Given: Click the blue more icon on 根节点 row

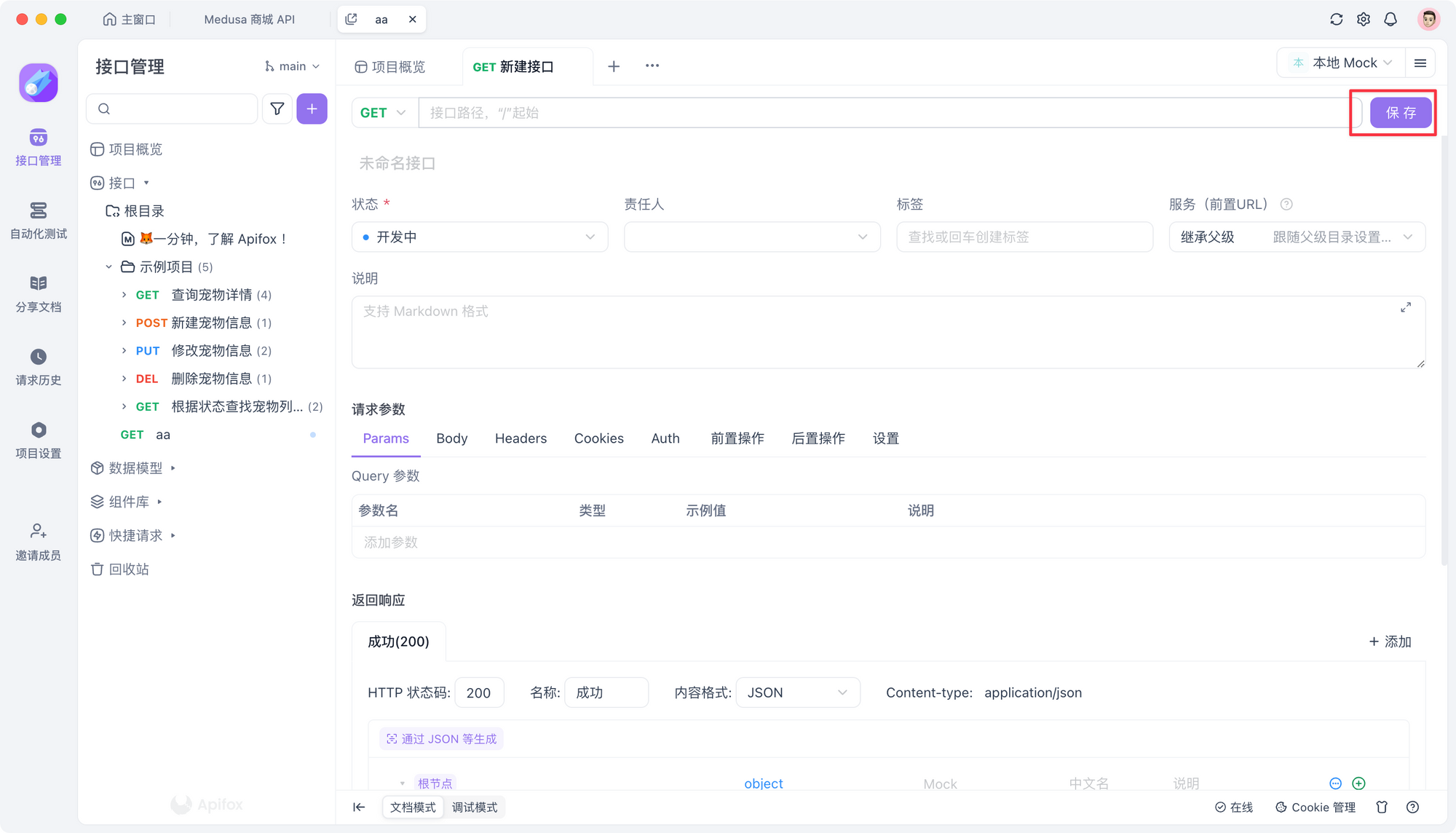Looking at the screenshot, I should pyautogui.click(x=1335, y=783).
